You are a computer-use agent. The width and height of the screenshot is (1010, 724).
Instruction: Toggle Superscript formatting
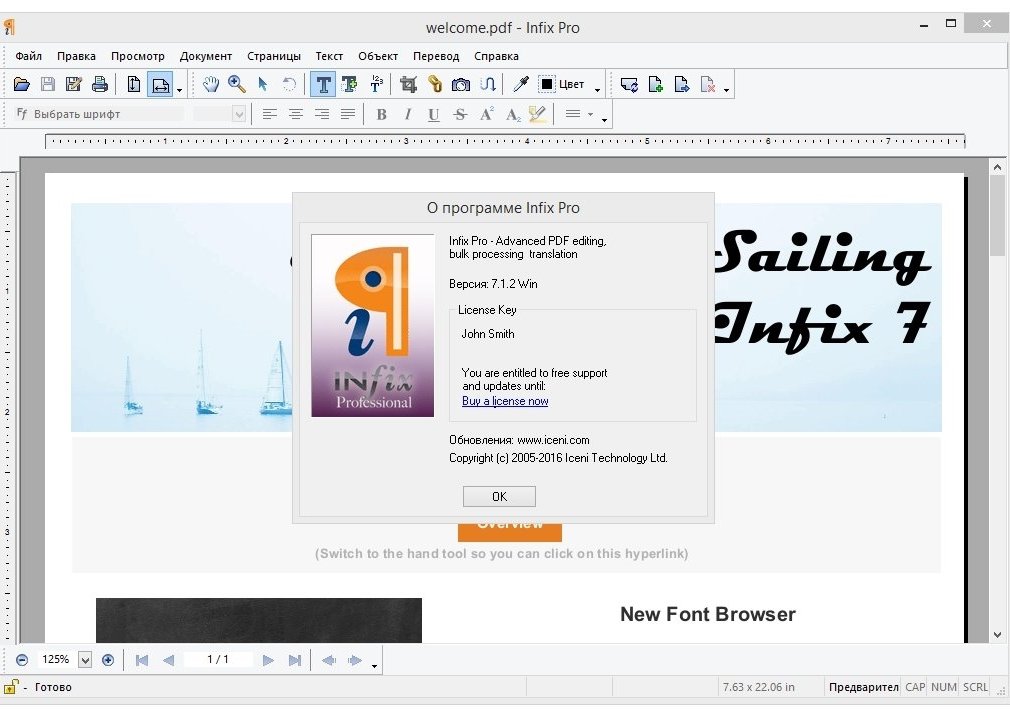486,115
